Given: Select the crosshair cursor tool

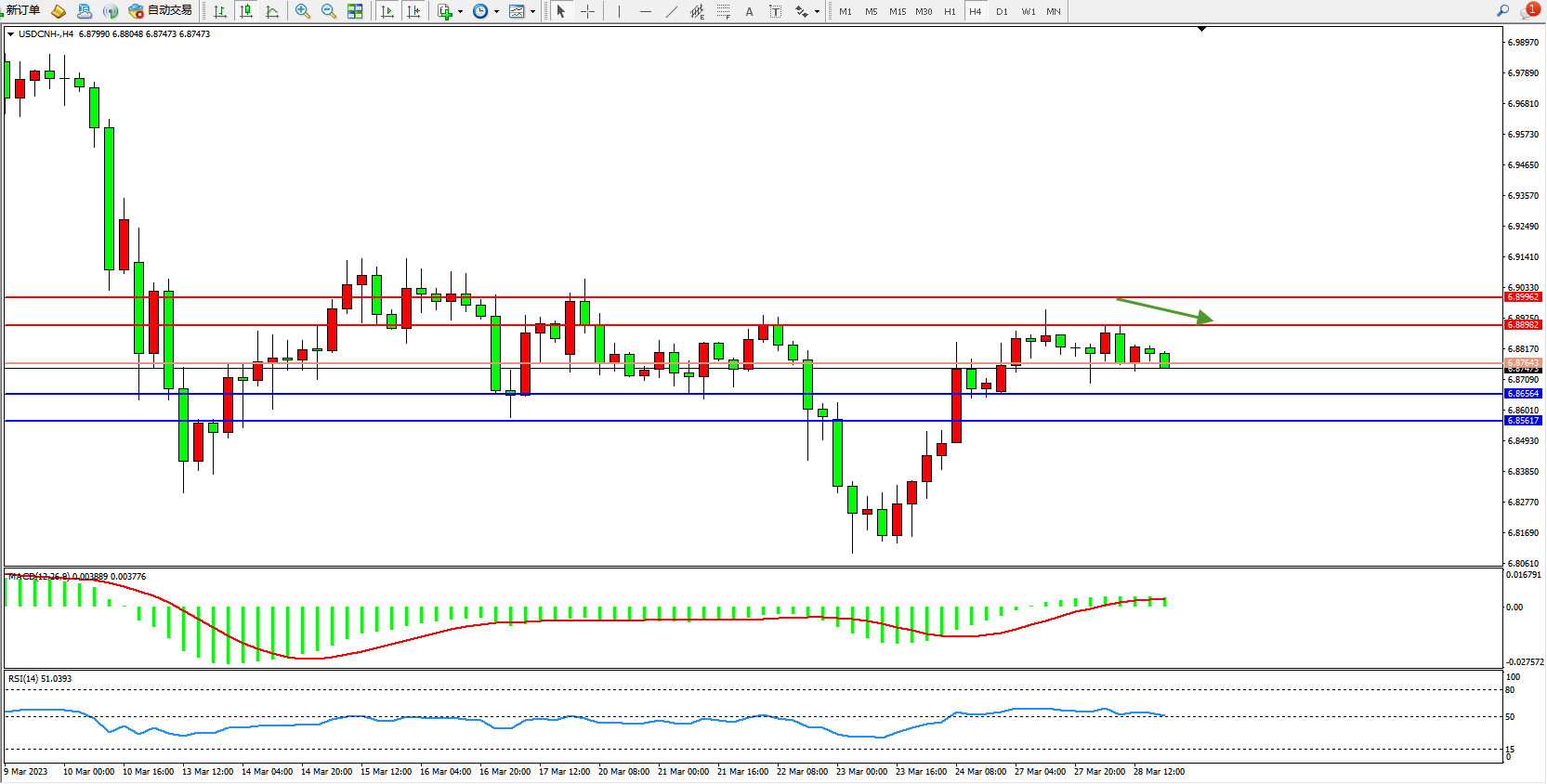Looking at the screenshot, I should point(587,11).
